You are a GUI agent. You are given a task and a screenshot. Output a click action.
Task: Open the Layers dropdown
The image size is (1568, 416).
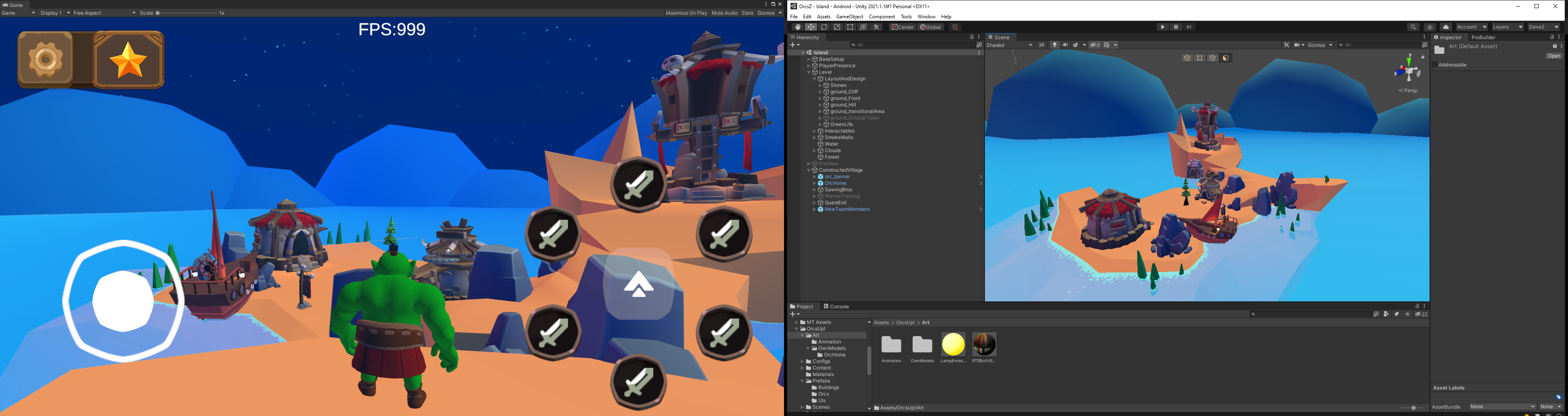click(x=1507, y=27)
